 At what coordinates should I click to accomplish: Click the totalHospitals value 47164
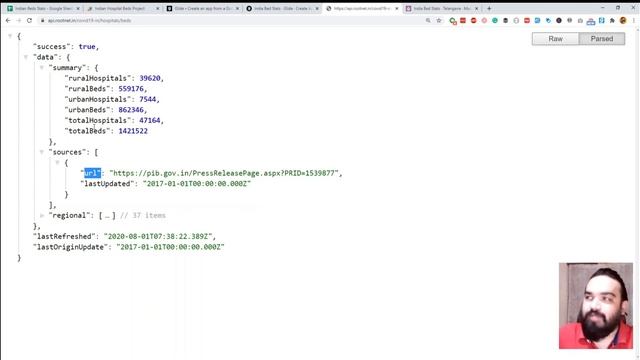150,120
